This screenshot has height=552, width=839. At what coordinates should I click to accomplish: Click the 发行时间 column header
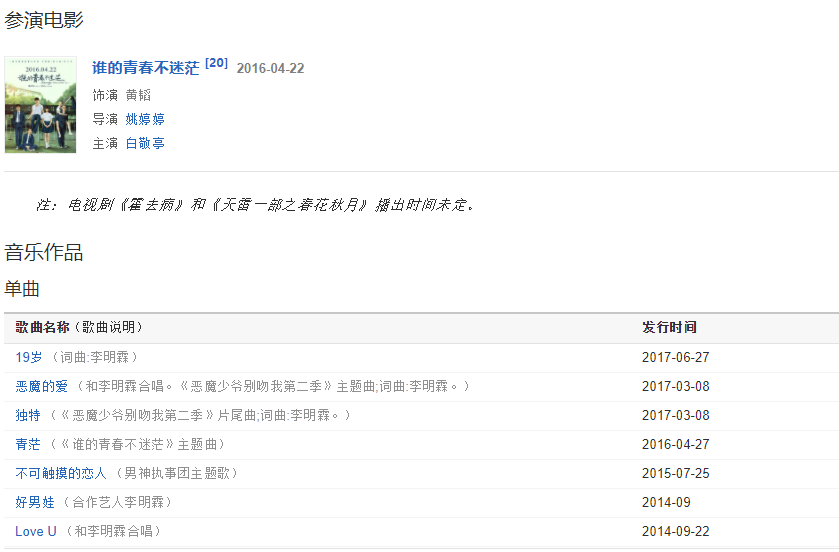point(669,327)
